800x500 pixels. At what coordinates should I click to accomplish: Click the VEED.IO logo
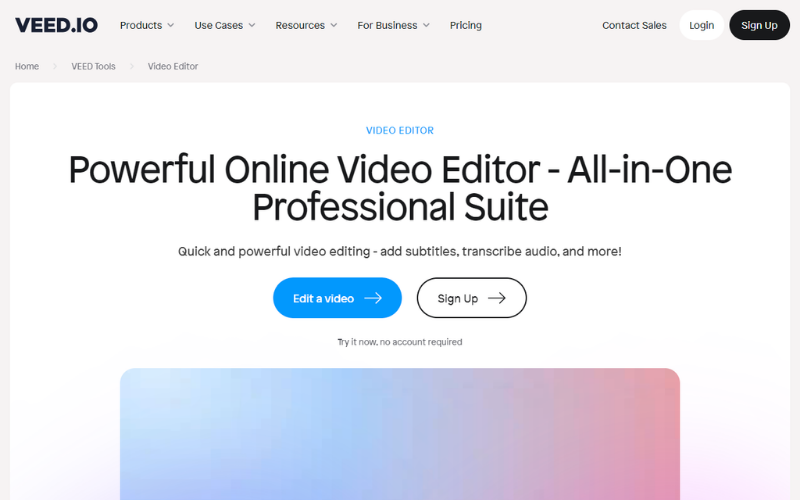point(56,25)
